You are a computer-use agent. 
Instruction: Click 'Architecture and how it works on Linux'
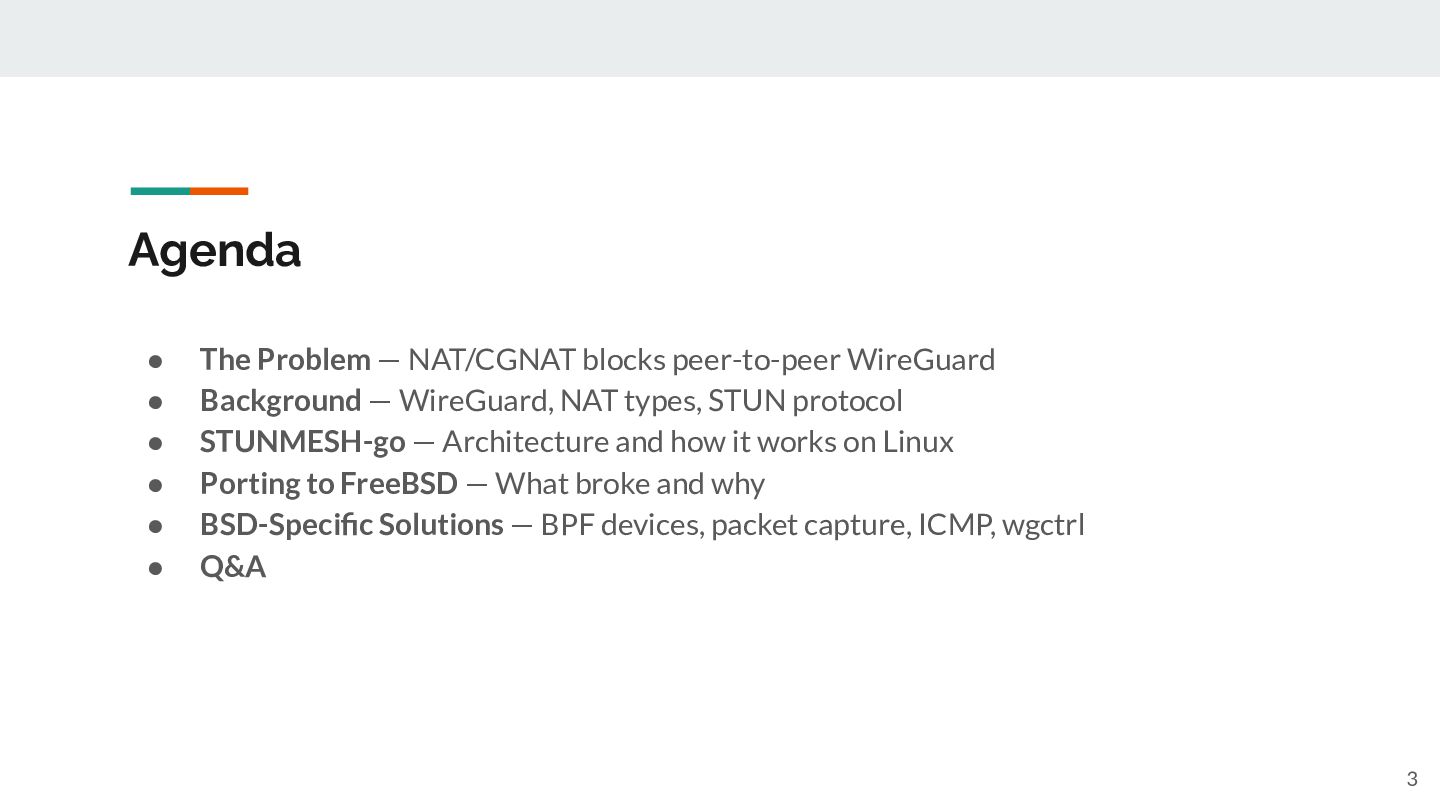(698, 442)
